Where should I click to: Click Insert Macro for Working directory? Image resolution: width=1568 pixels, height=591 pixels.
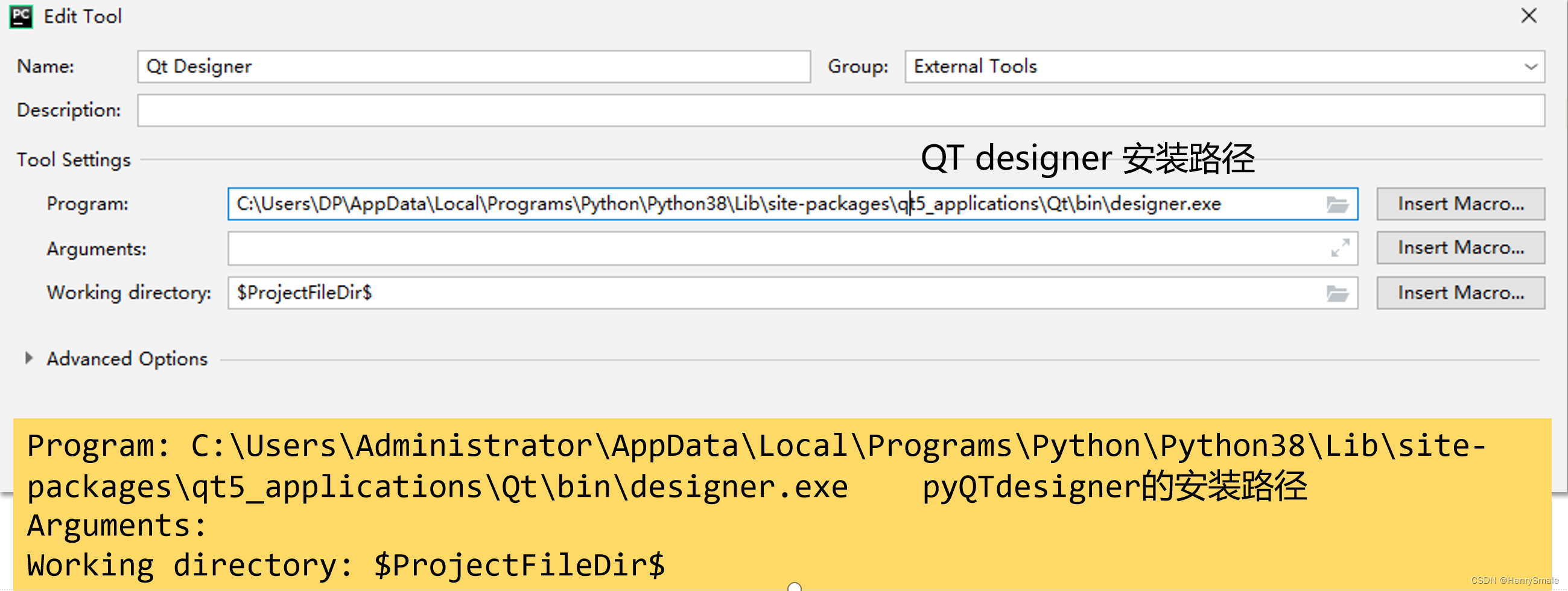(1460, 293)
